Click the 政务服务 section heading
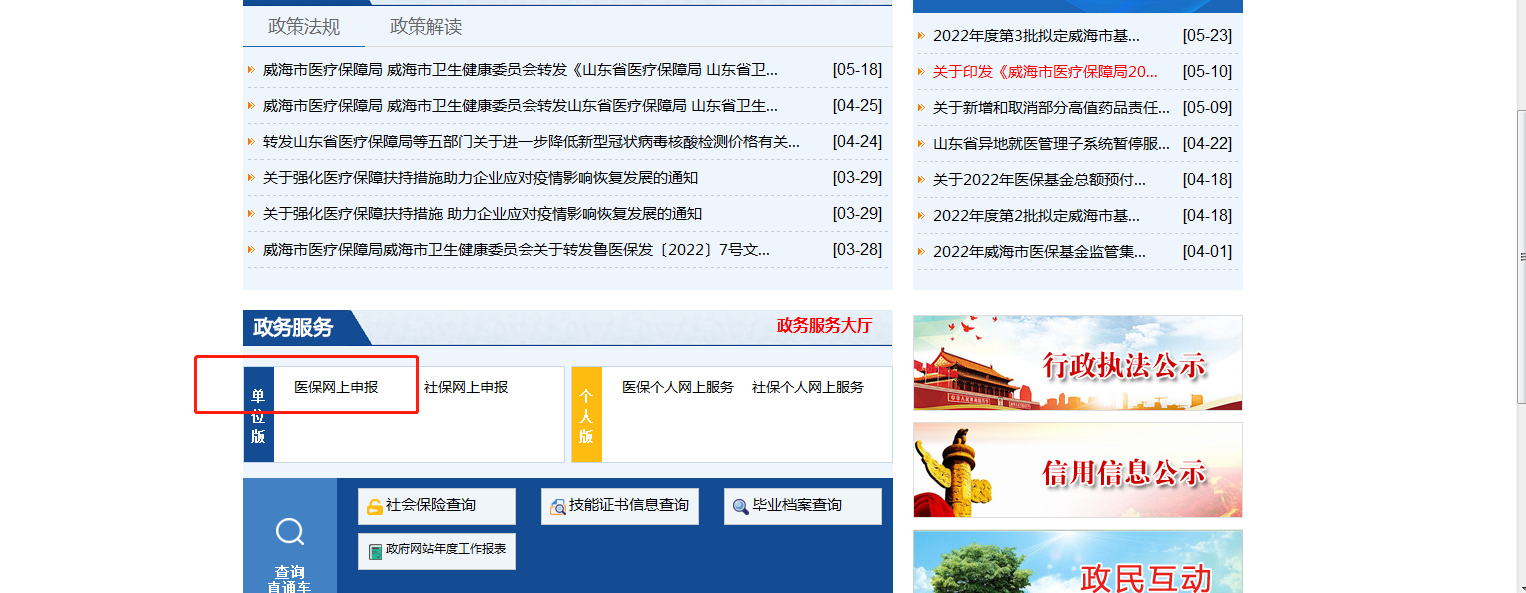Screen dimensions: 1526x593 tap(293, 327)
